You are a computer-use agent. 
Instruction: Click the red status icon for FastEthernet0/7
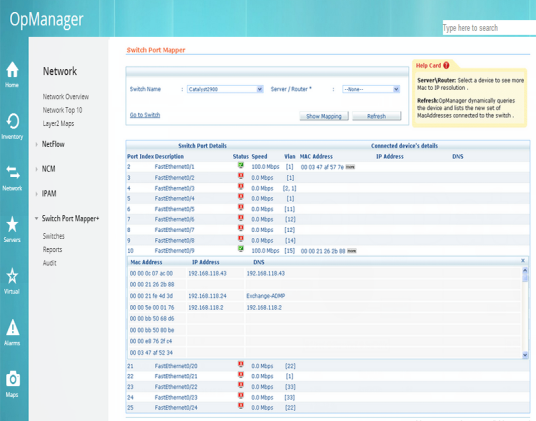pyautogui.click(x=241, y=229)
